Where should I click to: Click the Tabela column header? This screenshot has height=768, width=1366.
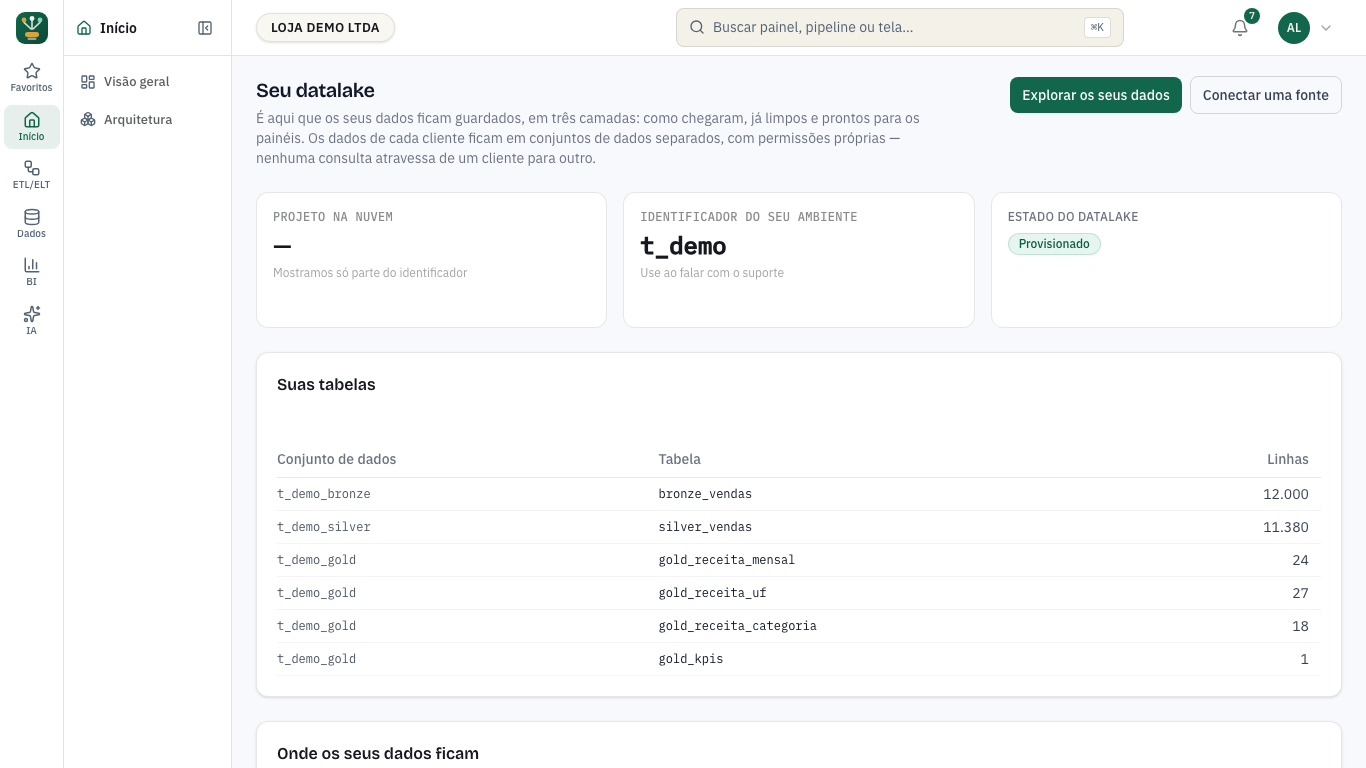click(680, 459)
